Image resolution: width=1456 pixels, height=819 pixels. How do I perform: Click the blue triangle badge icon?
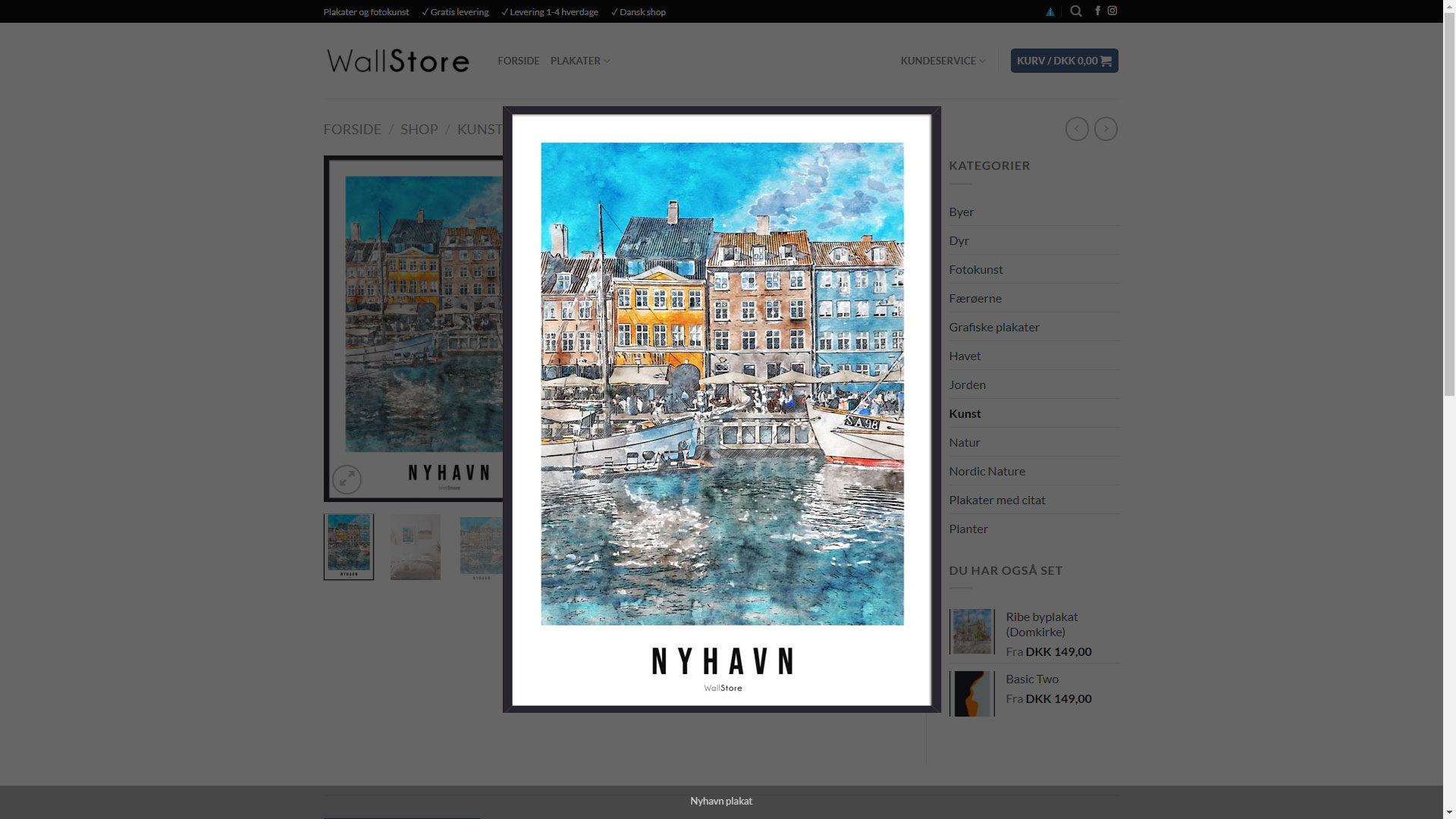(x=1050, y=12)
